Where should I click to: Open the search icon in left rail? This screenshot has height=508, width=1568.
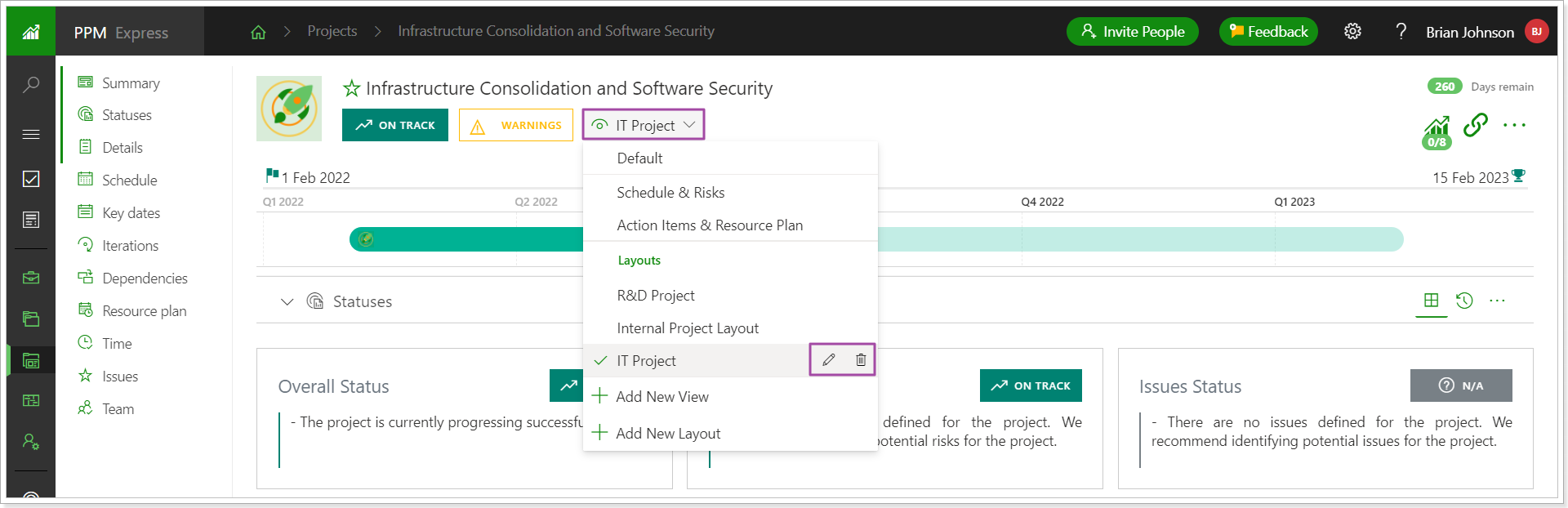31,85
